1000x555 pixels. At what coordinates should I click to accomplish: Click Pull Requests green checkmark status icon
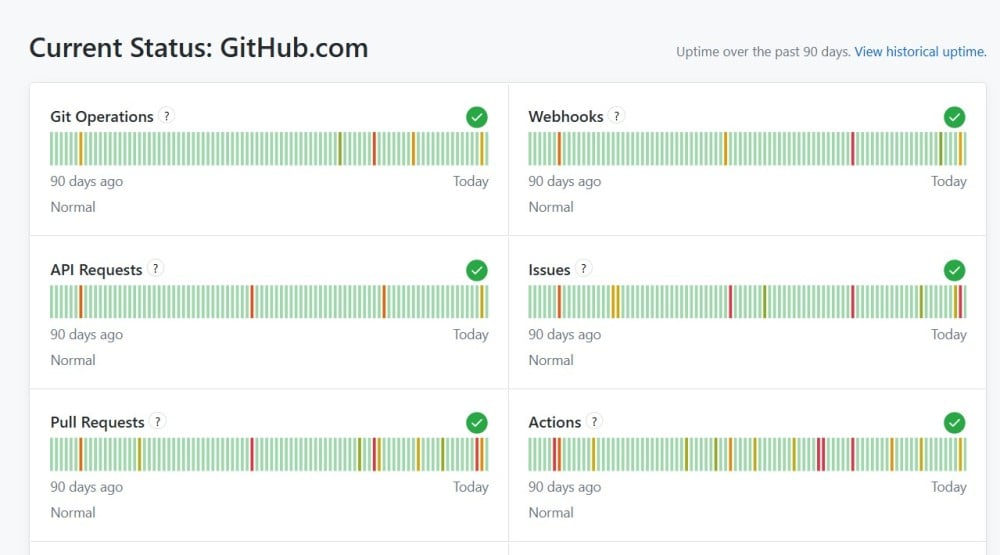click(x=477, y=423)
